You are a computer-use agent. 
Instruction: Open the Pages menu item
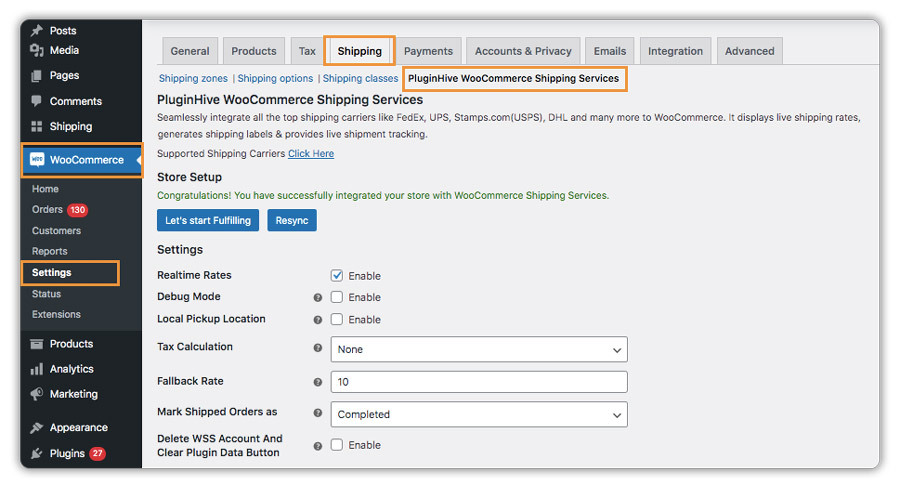point(64,76)
